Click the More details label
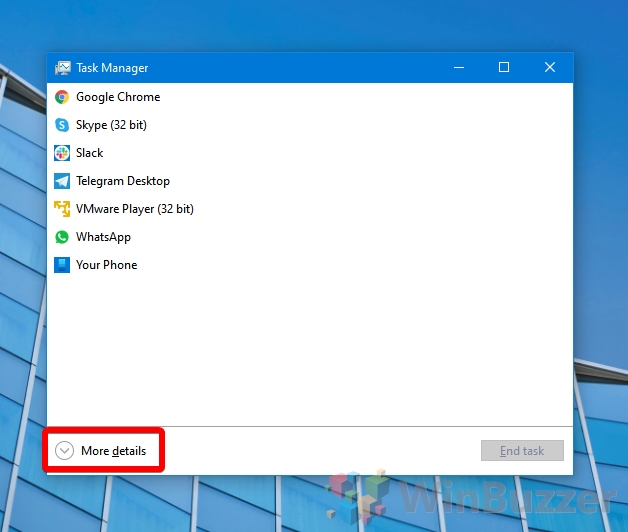 [x=114, y=451]
